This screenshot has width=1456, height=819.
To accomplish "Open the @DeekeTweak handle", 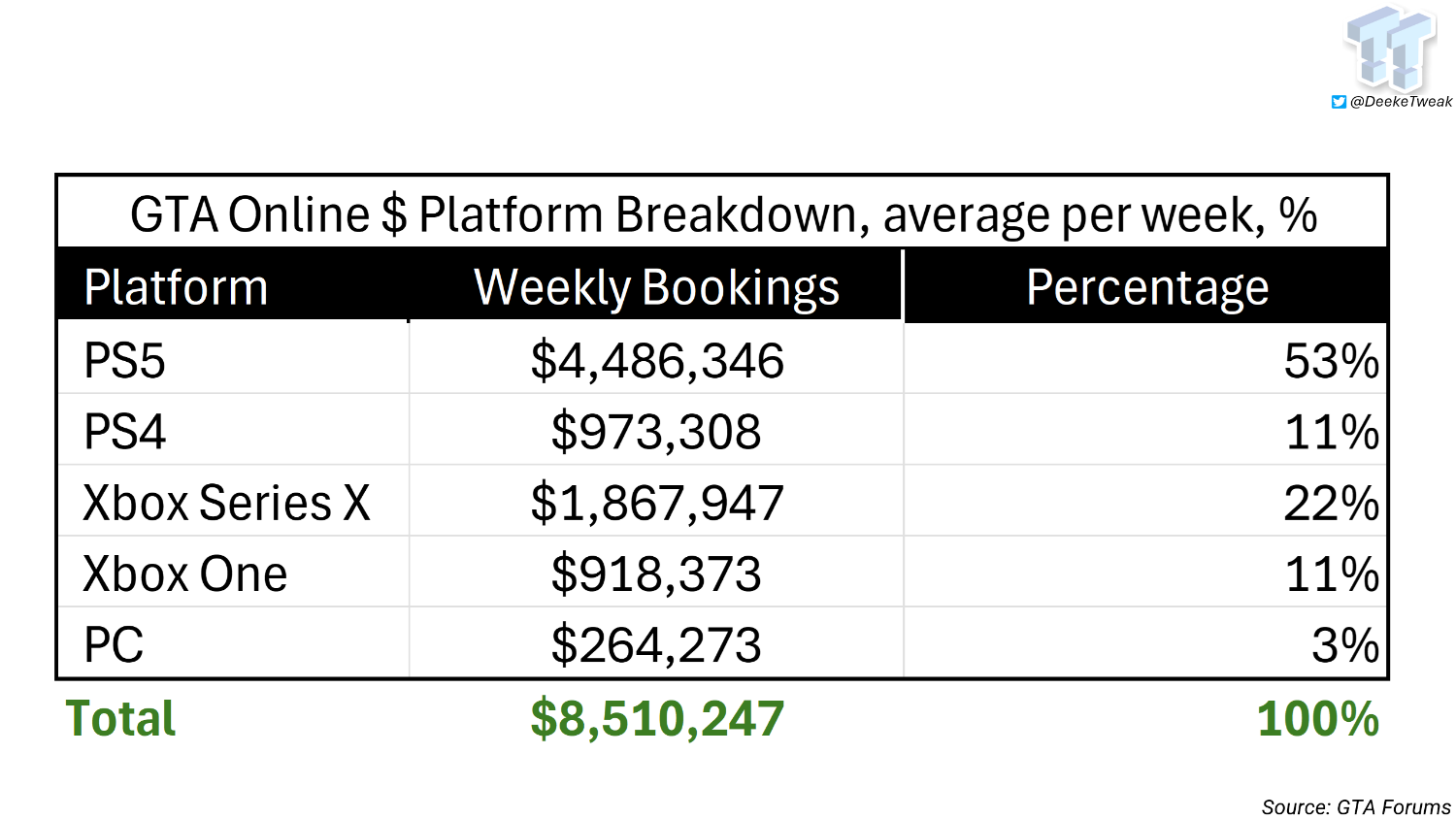I will pyautogui.click(x=1401, y=102).
